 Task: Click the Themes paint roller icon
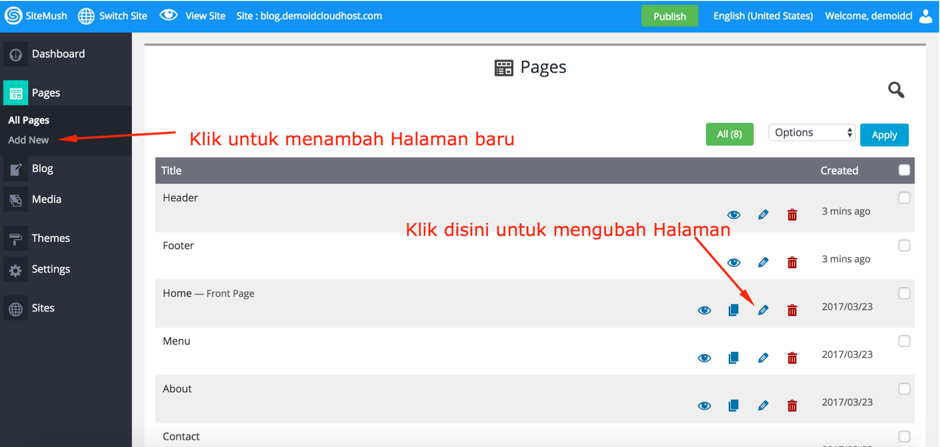[x=16, y=239]
